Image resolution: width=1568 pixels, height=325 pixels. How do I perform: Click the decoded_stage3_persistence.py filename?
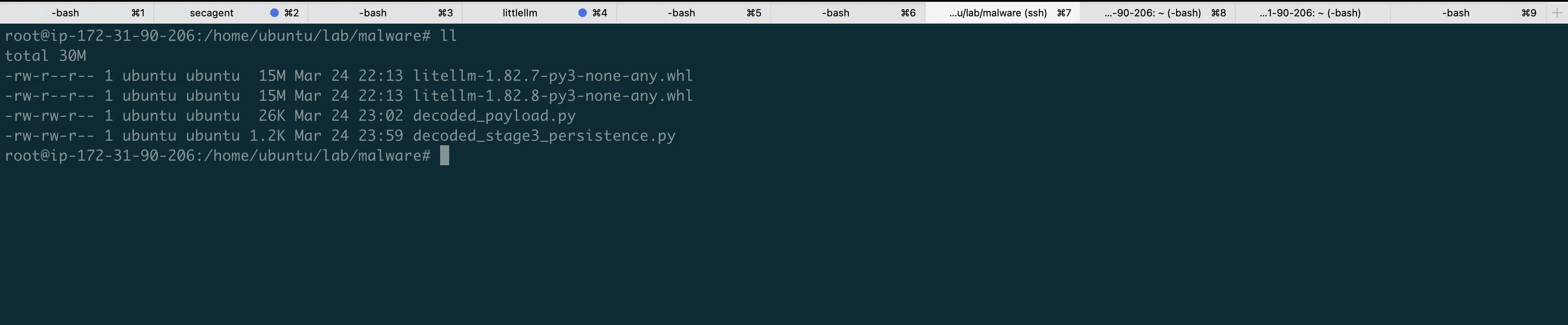544,136
